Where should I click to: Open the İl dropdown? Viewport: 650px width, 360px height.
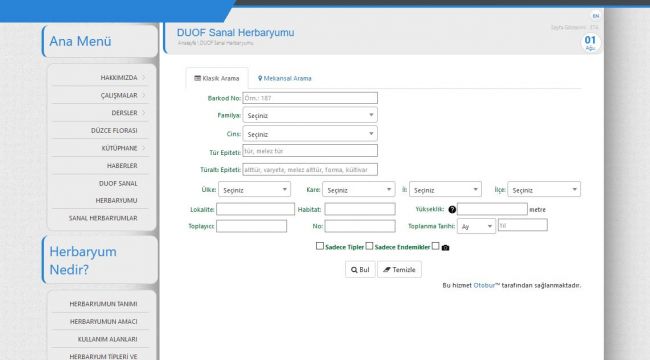click(x=445, y=190)
